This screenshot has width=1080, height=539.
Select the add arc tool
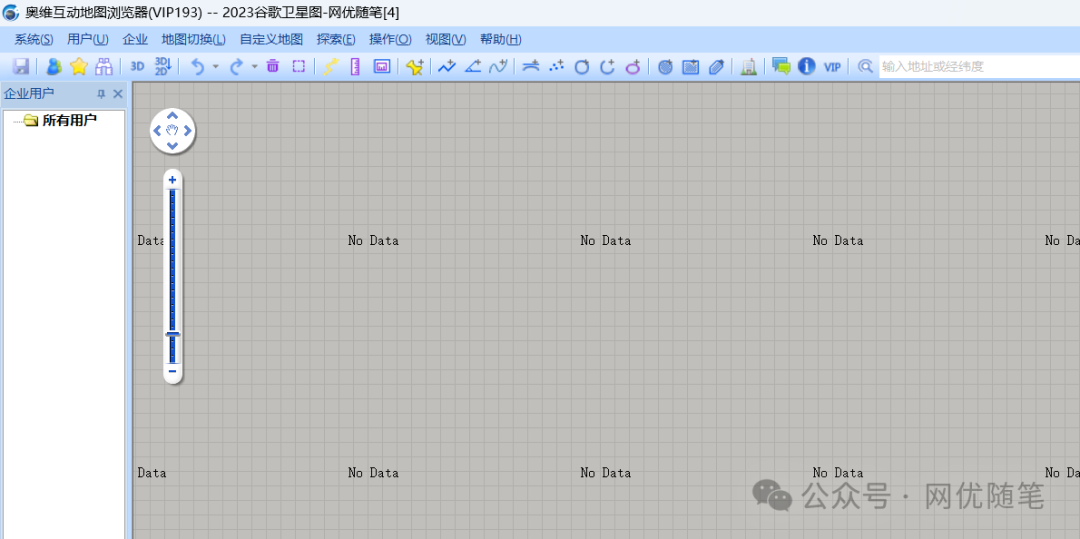click(x=607, y=66)
